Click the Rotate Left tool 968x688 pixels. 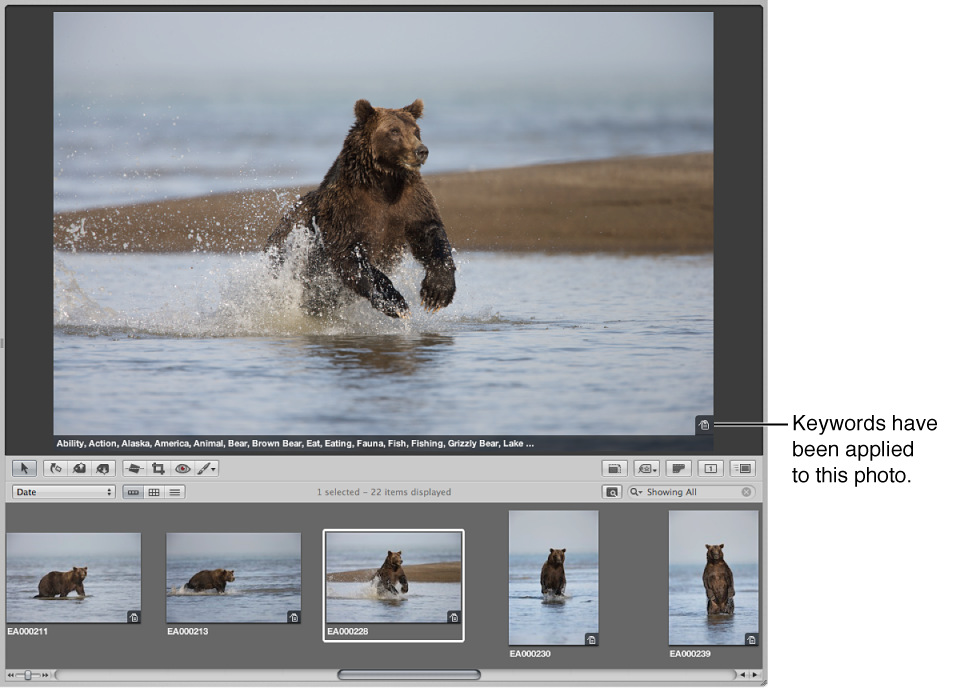[x=56, y=468]
